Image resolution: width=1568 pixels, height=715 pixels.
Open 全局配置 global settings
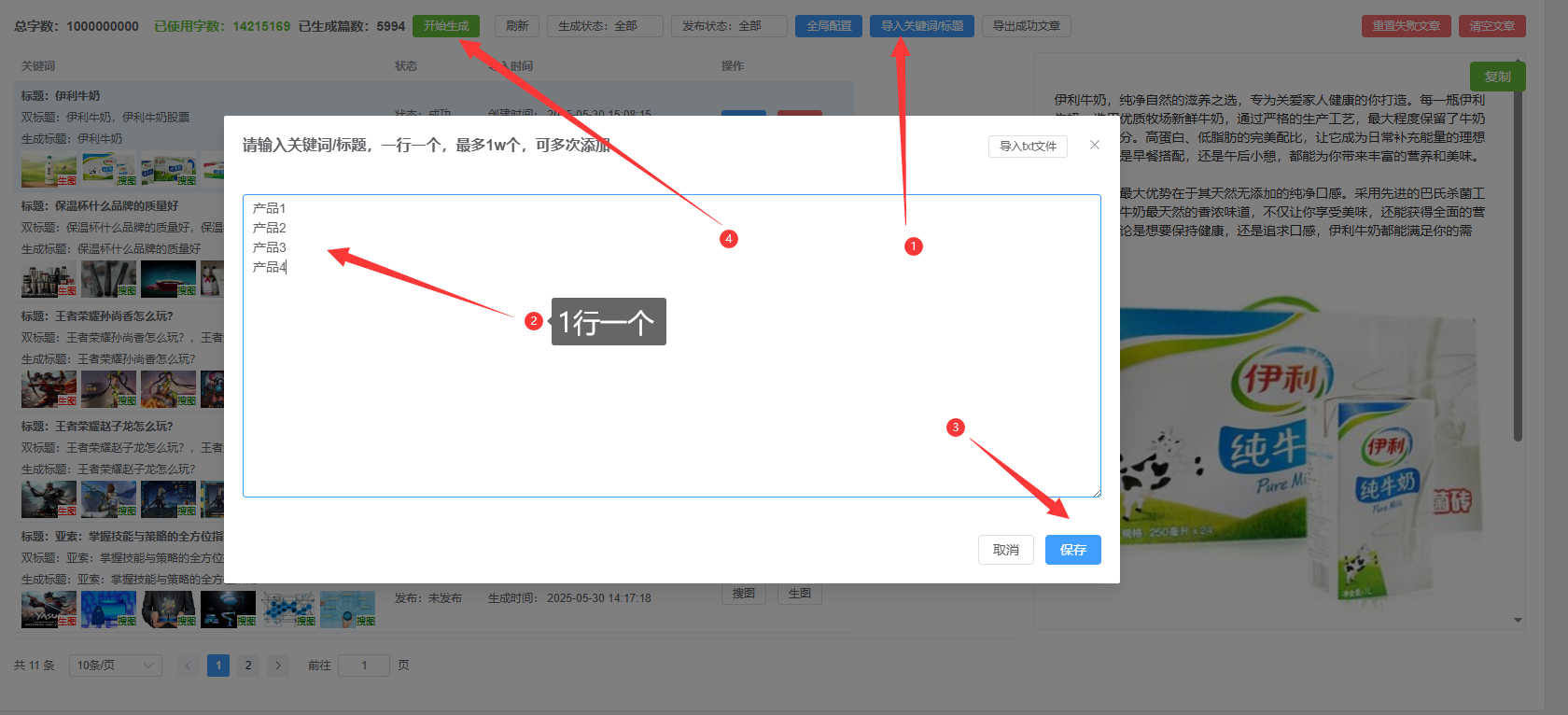tap(829, 26)
